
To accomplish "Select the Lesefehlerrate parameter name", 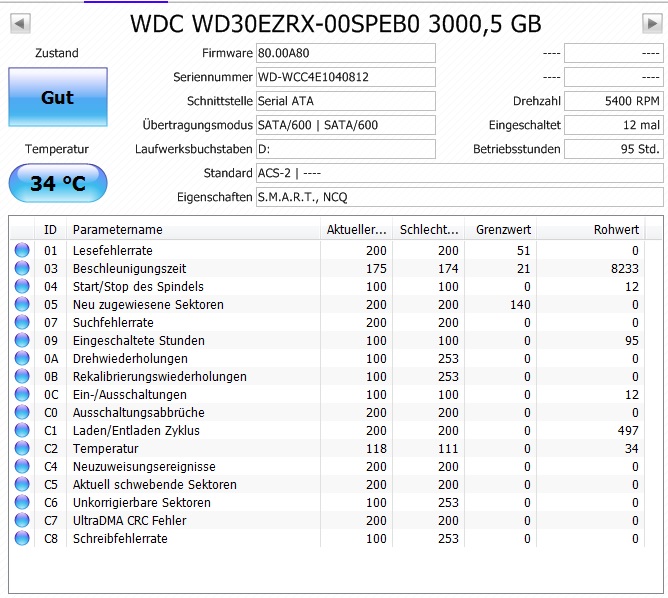I will [x=112, y=250].
